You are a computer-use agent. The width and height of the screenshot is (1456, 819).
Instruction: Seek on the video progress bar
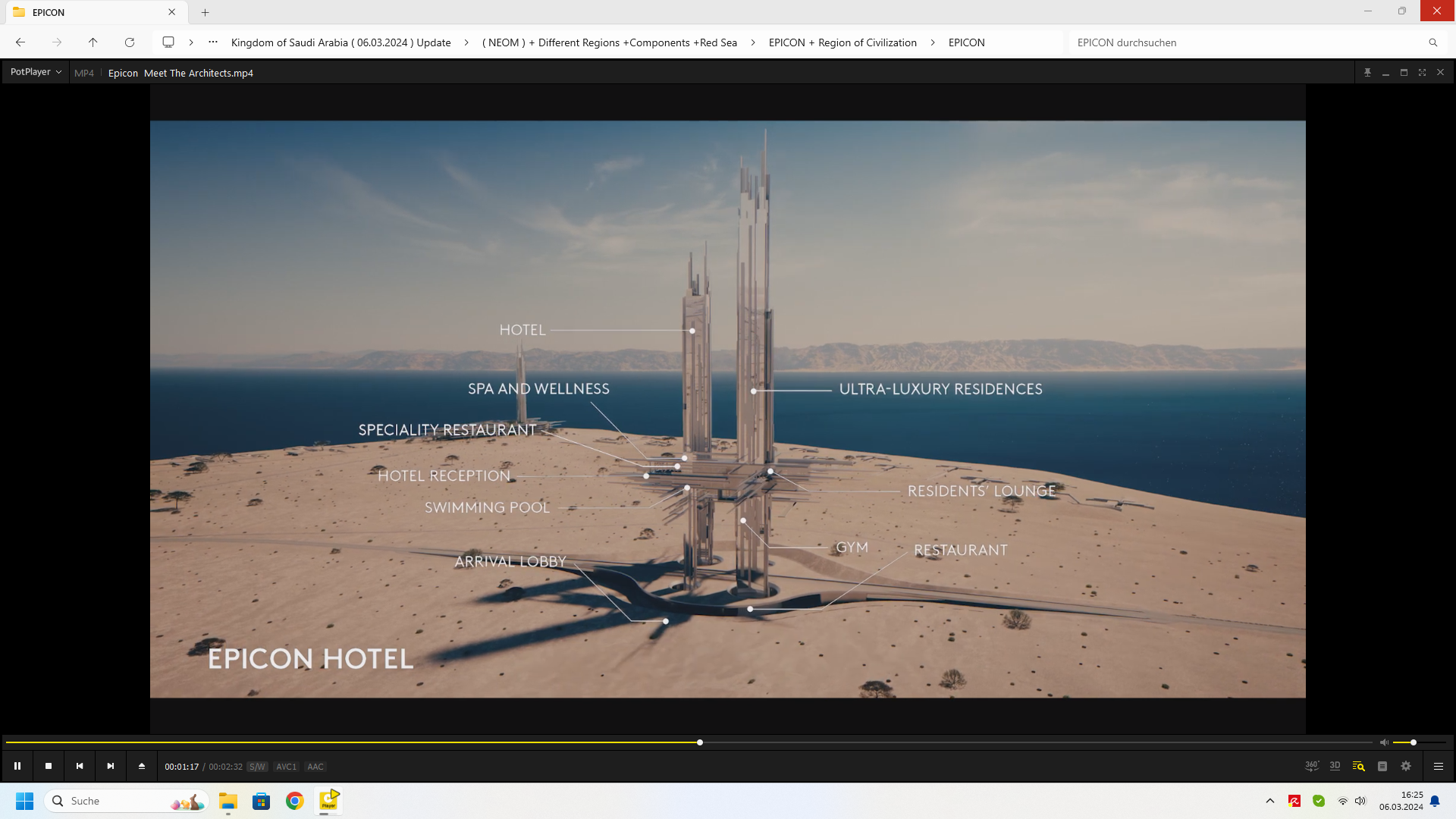click(x=689, y=742)
